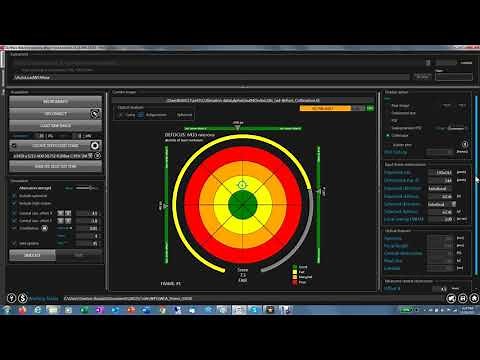The width and height of the screenshot is (480, 360).
Task: Toggle Central axis offset X checkbox
Action: coord(14,213)
